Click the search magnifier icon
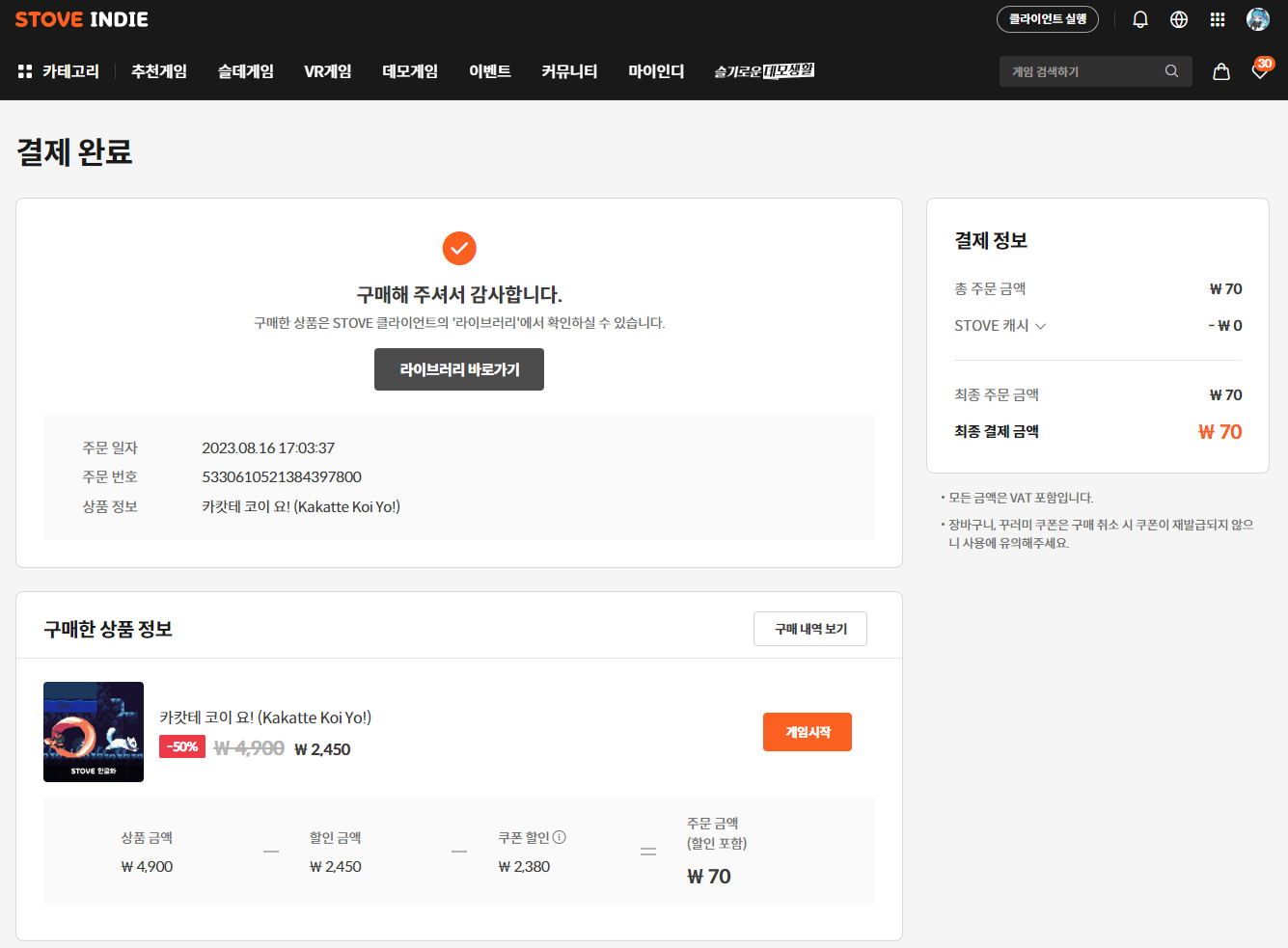The width and height of the screenshot is (1288, 948). [x=1171, y=71]
